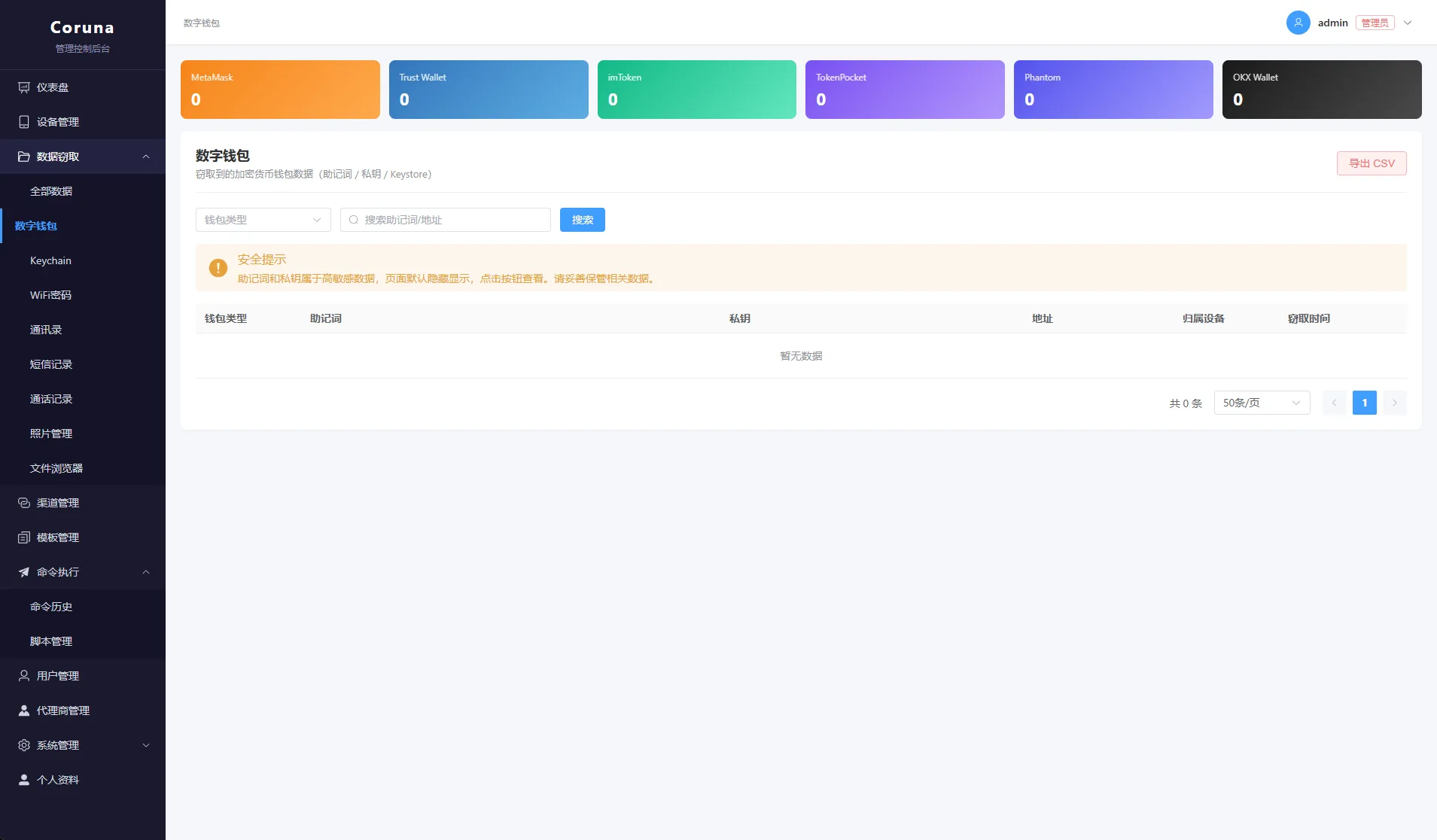1437x840 pixels.
Task: Click the 渠道管理 link icon
Action: tap(24, 503)
